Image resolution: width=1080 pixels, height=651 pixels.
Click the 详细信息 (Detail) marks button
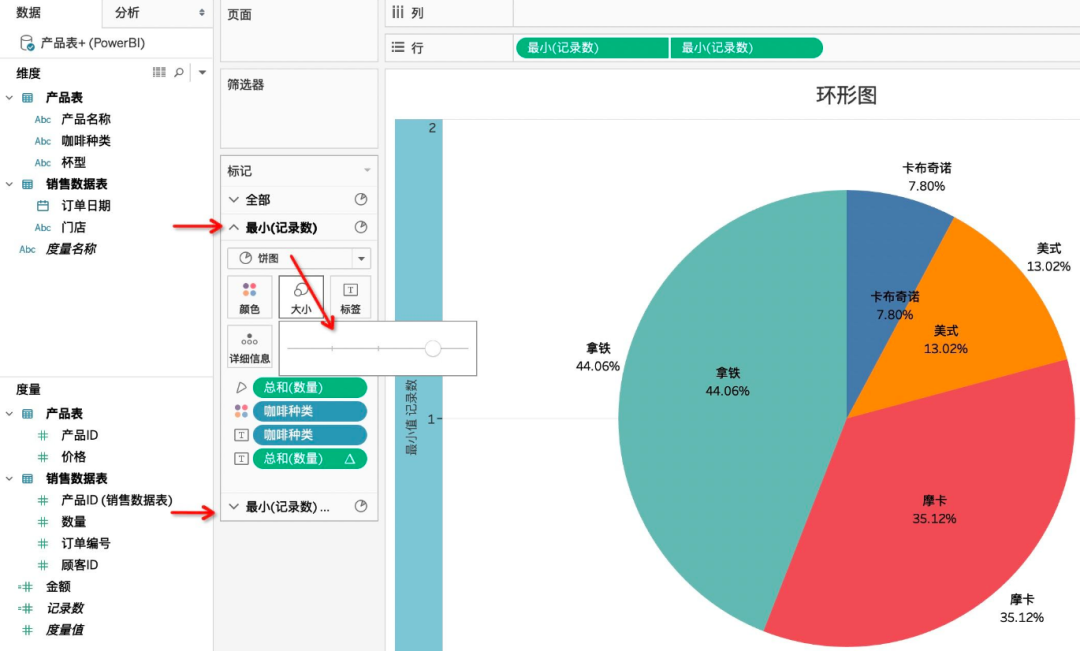[x=249, y=346]
